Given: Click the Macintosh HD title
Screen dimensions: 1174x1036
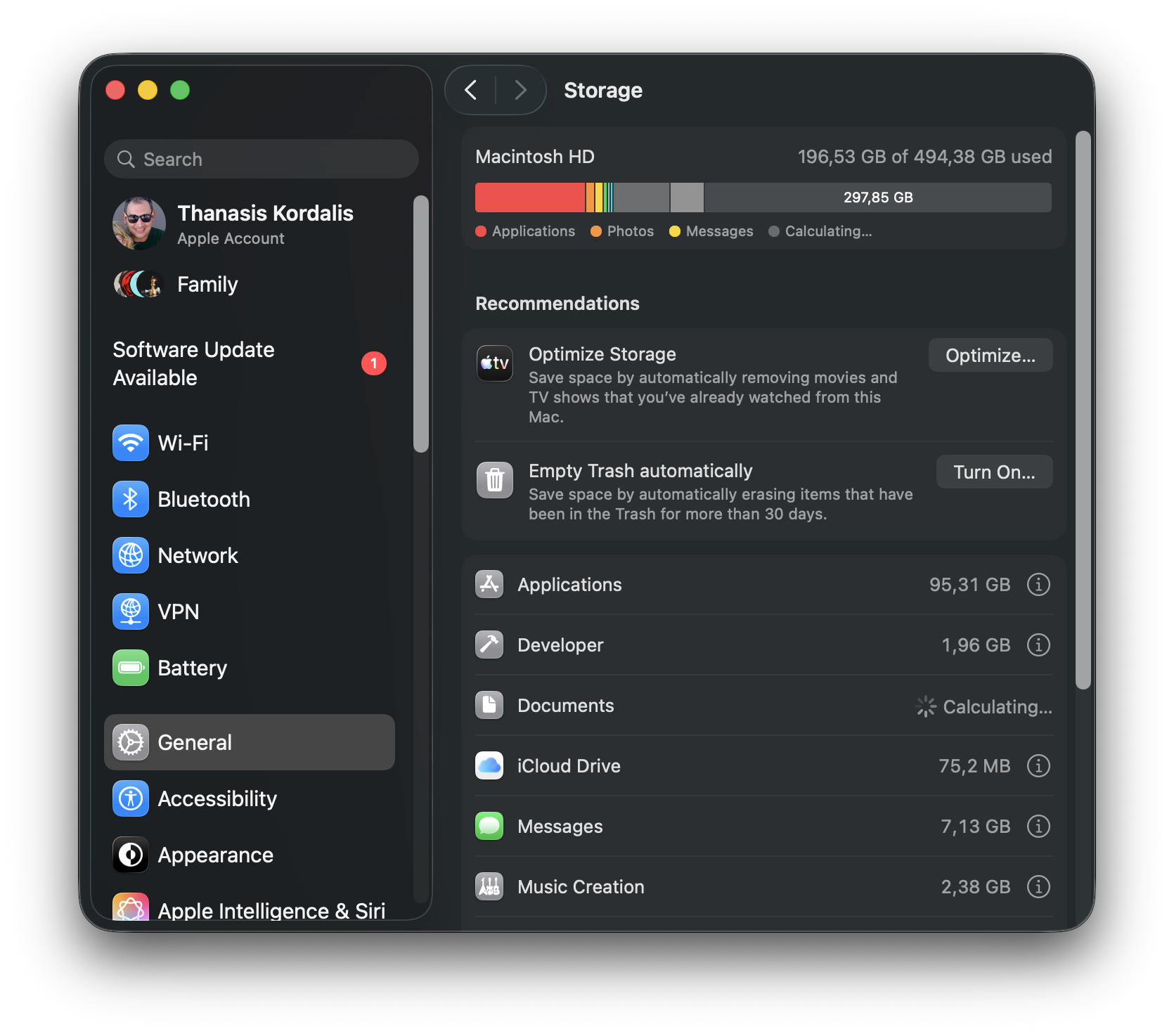Looking at the screenshot, I should coord(535,157).
